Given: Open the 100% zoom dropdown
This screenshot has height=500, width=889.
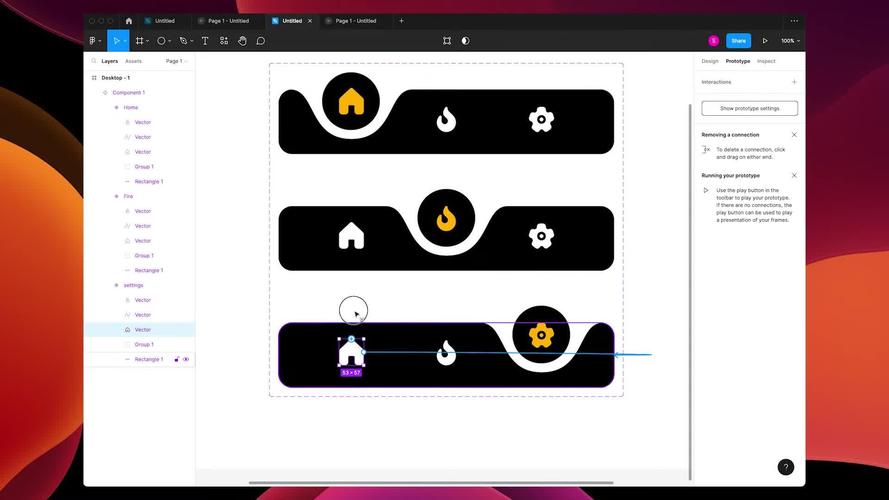Looking at the screenshot, I should [789, 41].
